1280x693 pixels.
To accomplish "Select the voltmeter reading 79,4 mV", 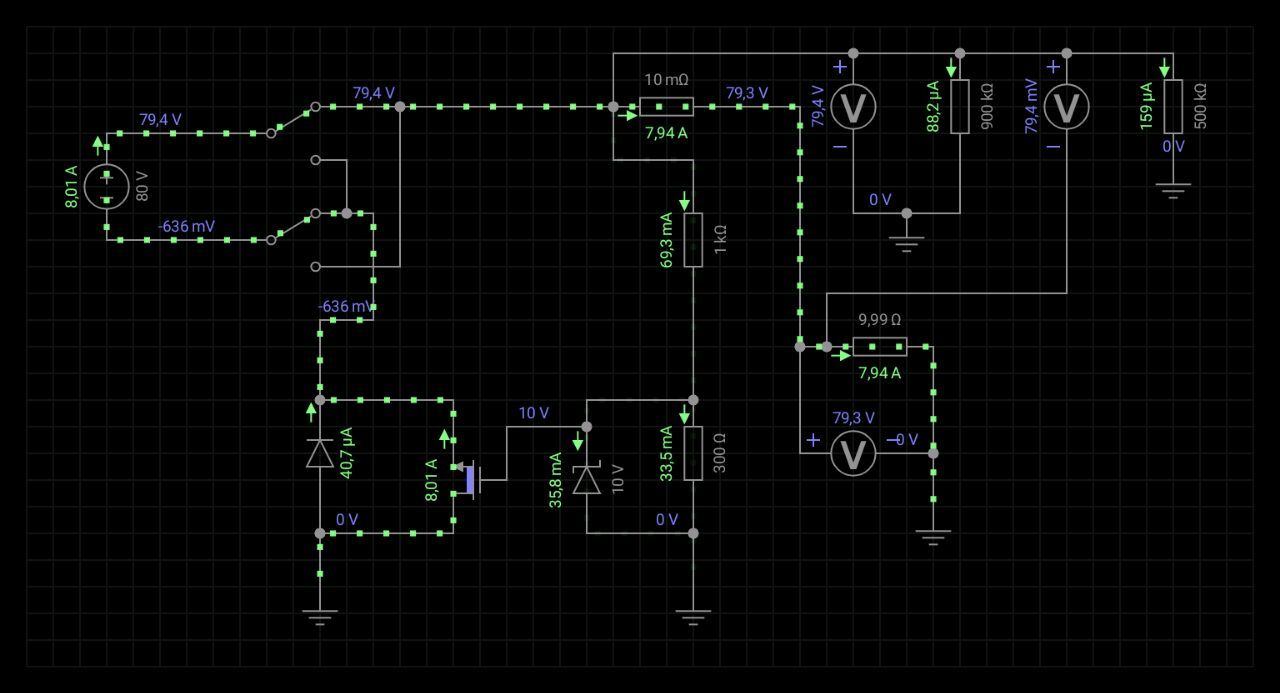I will pyautogui.click(x=1067, y=107).
